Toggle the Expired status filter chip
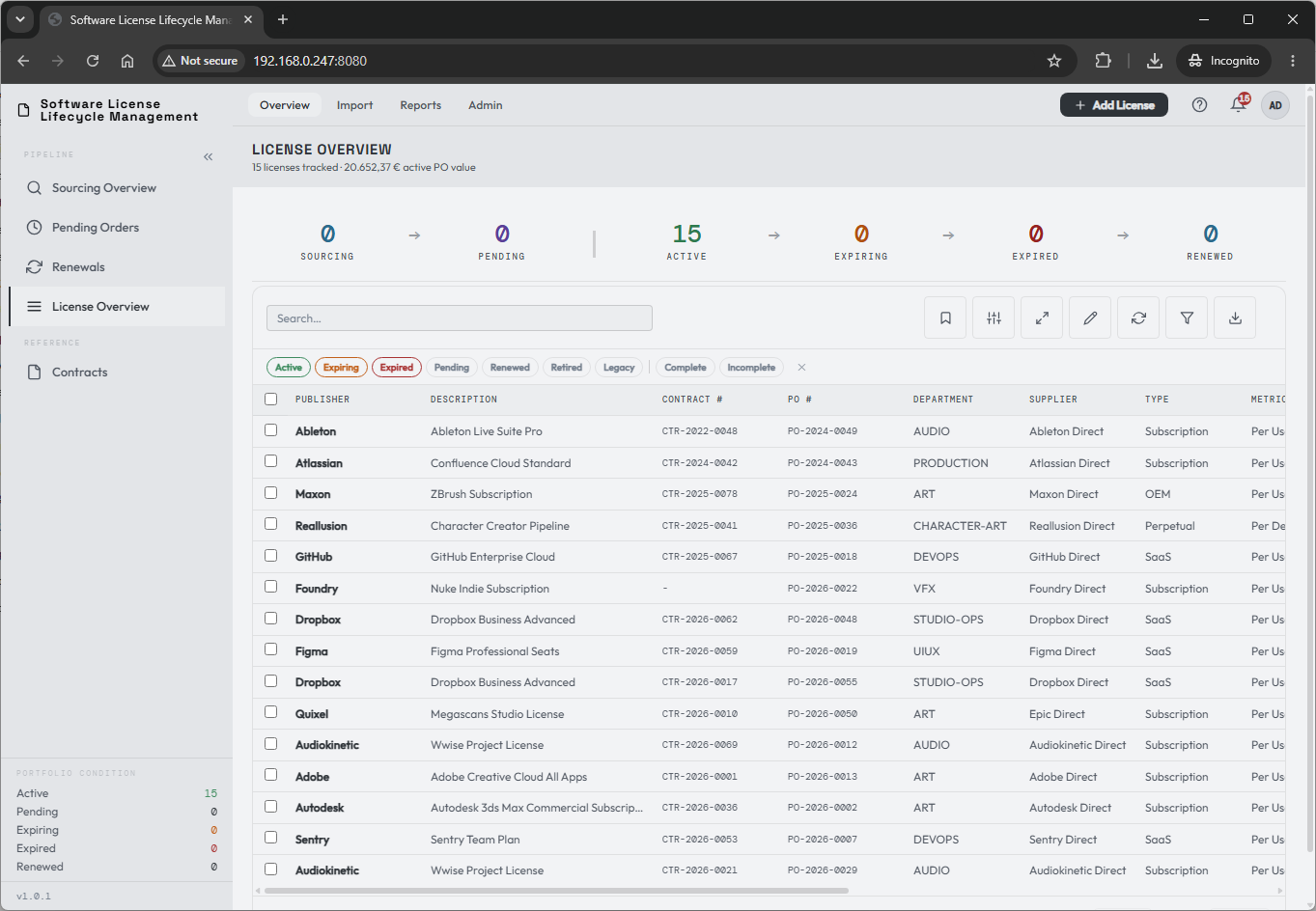 click(x=397, y=368)
